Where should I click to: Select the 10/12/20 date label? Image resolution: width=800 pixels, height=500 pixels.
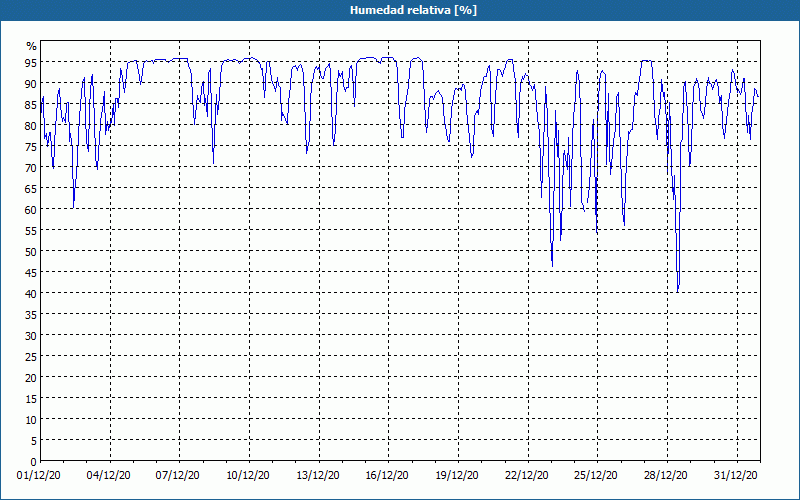click(x=248, y=476)
